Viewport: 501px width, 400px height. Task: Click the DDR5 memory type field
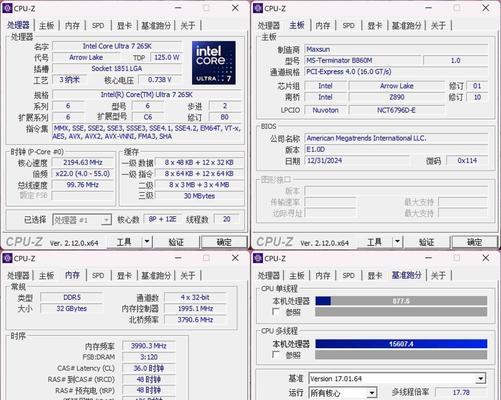tap(72, 297)
